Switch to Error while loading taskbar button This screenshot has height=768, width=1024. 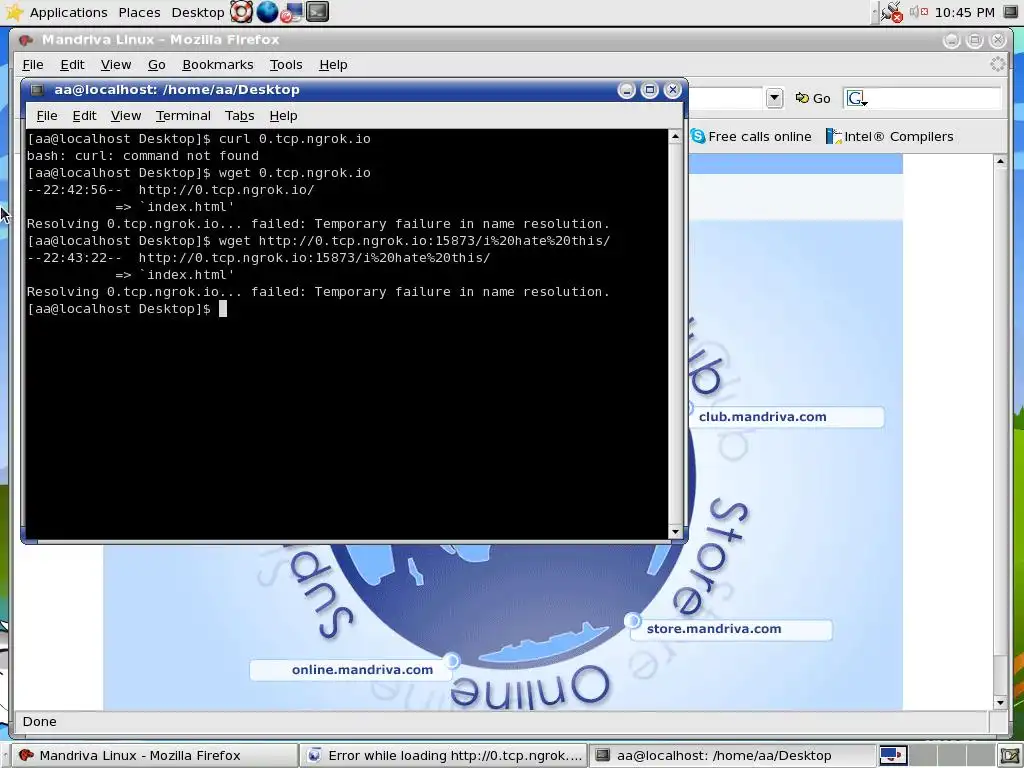pos(444,756)
